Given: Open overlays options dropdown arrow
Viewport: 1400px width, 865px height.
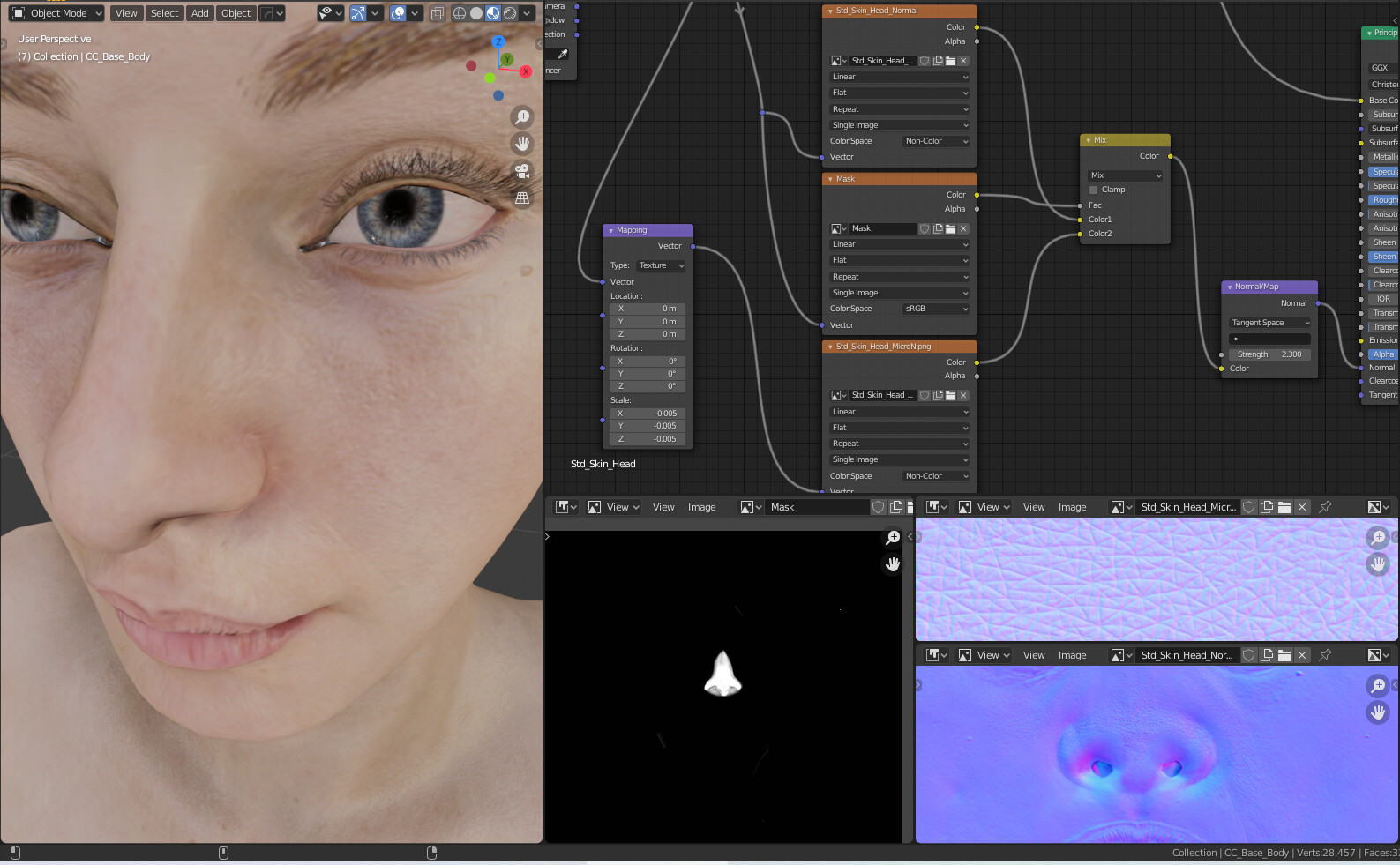Looking at the screenshot, I should tap(415, 13).
